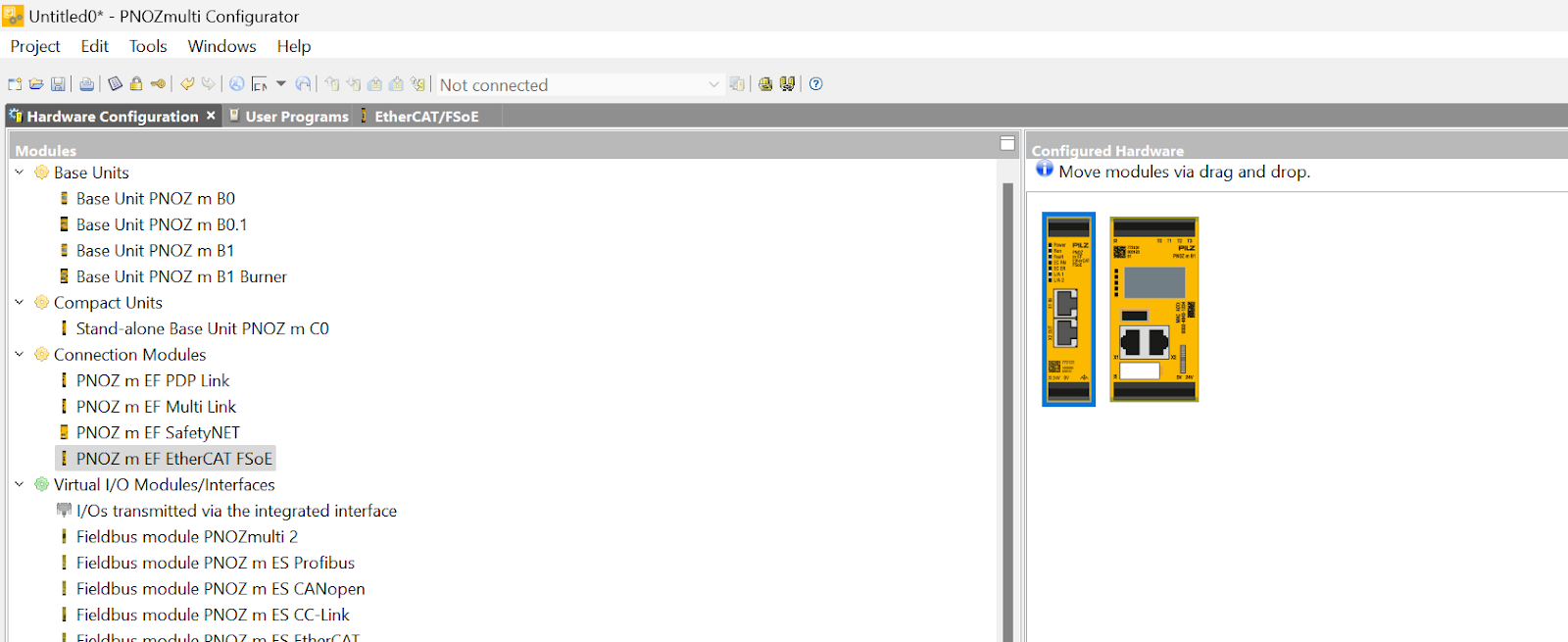Click the blue headset-shaped icon in the toolbar
1568x642 pixels.
pos(303,84)
